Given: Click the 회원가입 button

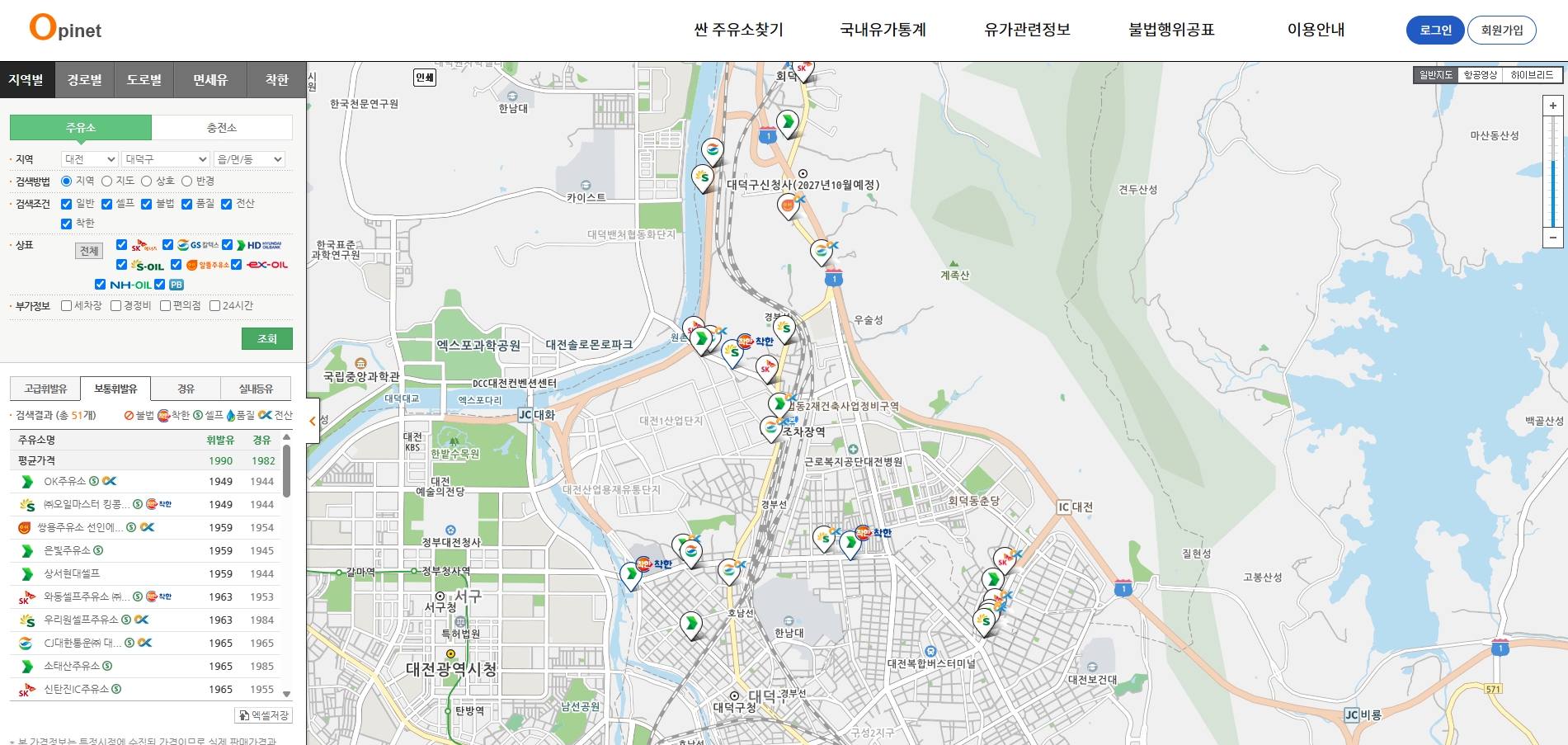Looking at the screenshot, I should pos(1502,30).
